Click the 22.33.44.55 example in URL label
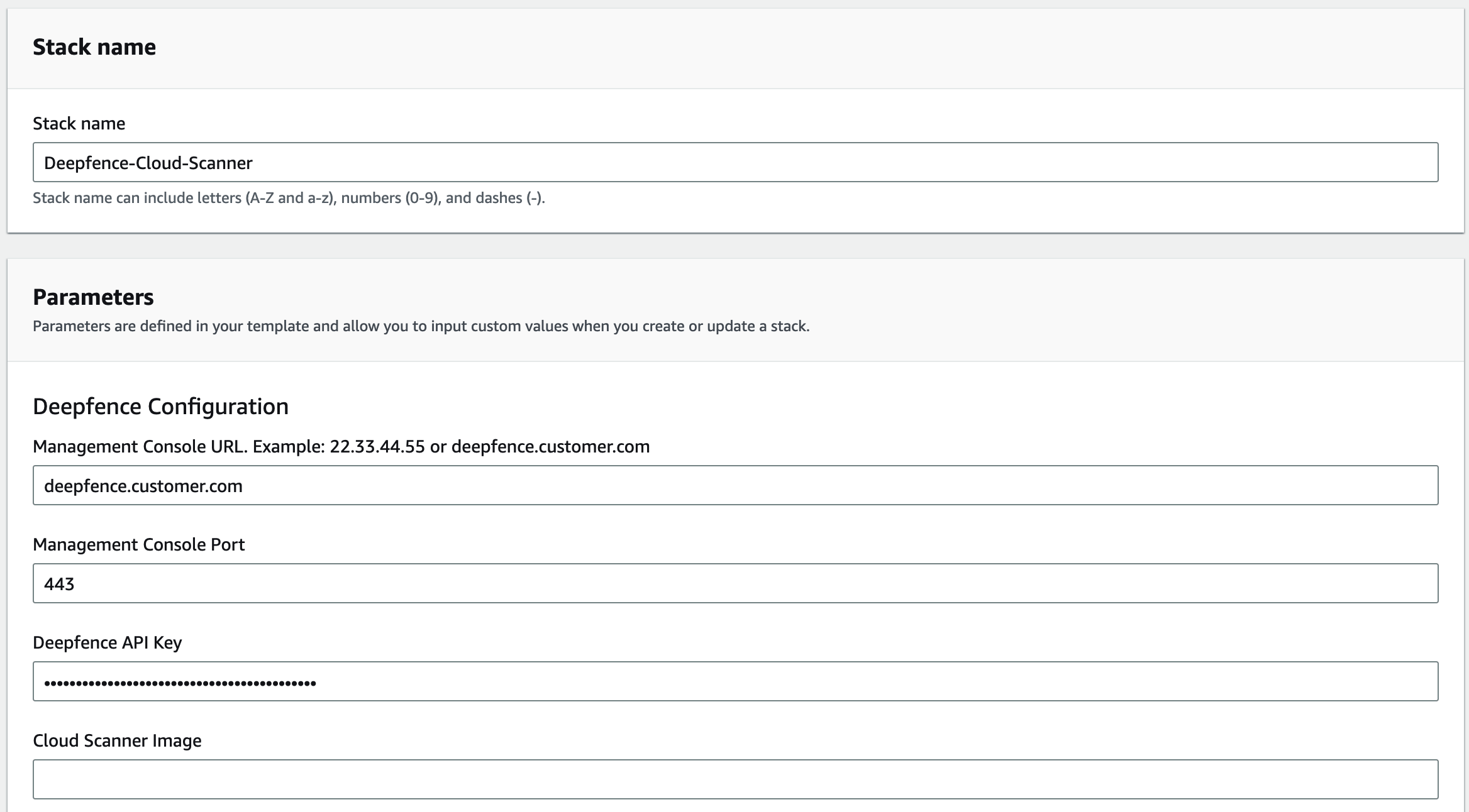The width and height of the screenshot is (1469, 812). pyautogui.click(x=377, y=446)
